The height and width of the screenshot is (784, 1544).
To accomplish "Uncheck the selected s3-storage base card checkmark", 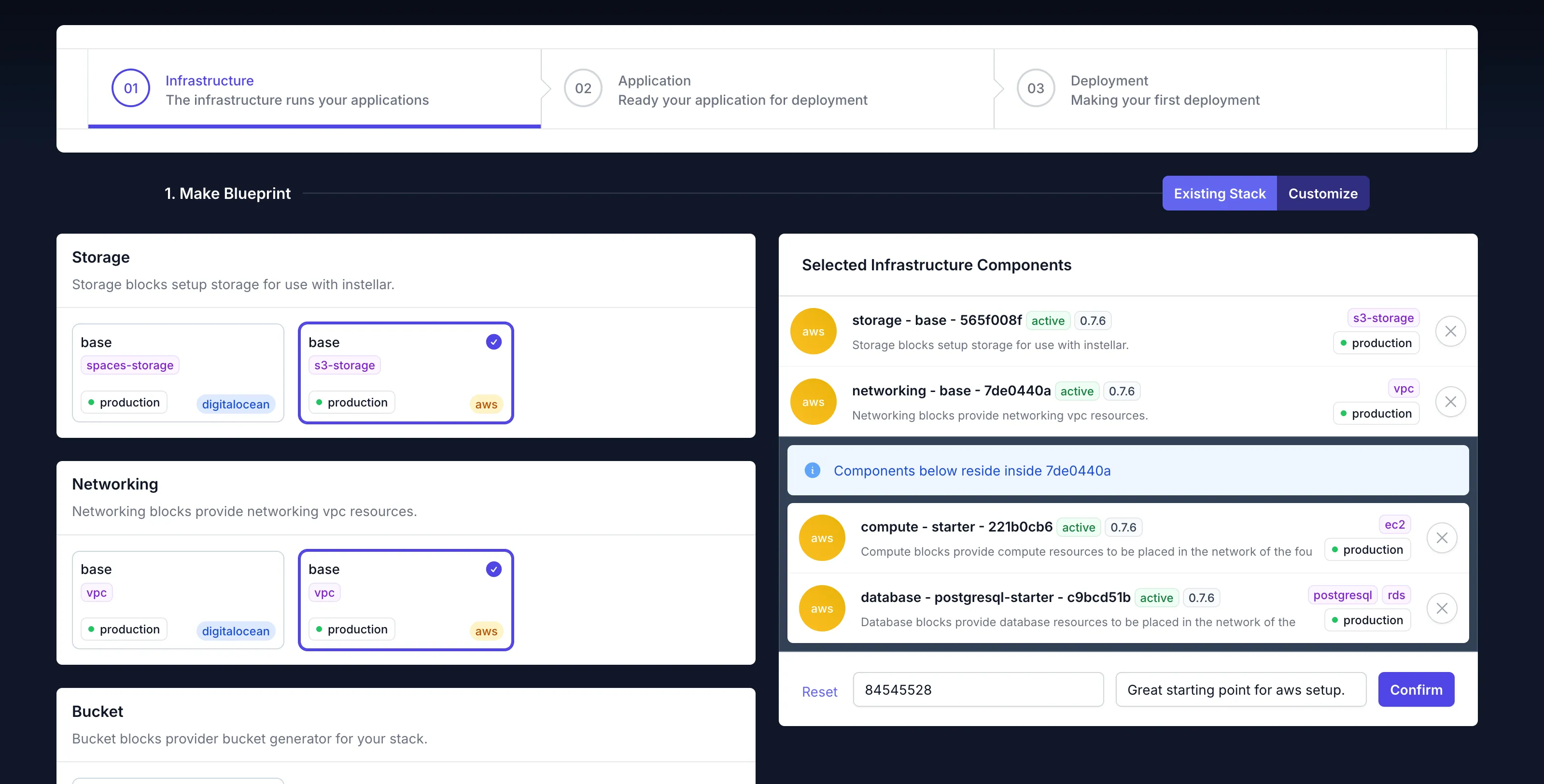I will click(493, 342).
